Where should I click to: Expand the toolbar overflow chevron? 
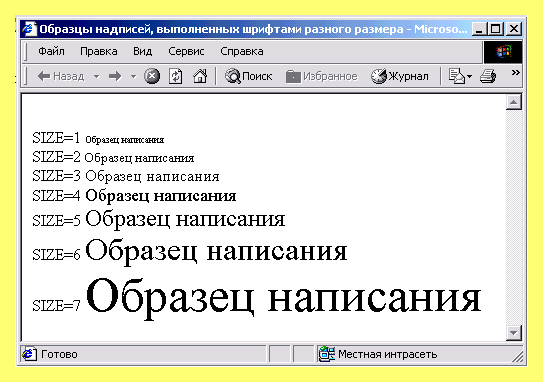pyautogui.click(x=516, y=72)
